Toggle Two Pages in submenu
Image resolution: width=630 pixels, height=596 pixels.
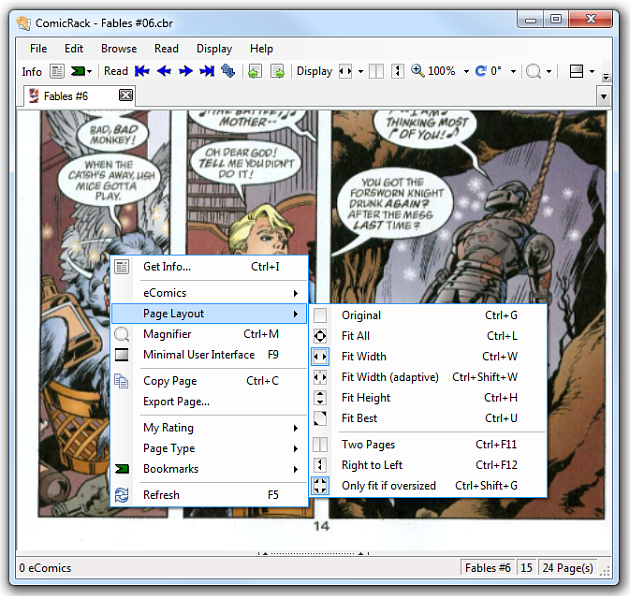tap(428, 444)
